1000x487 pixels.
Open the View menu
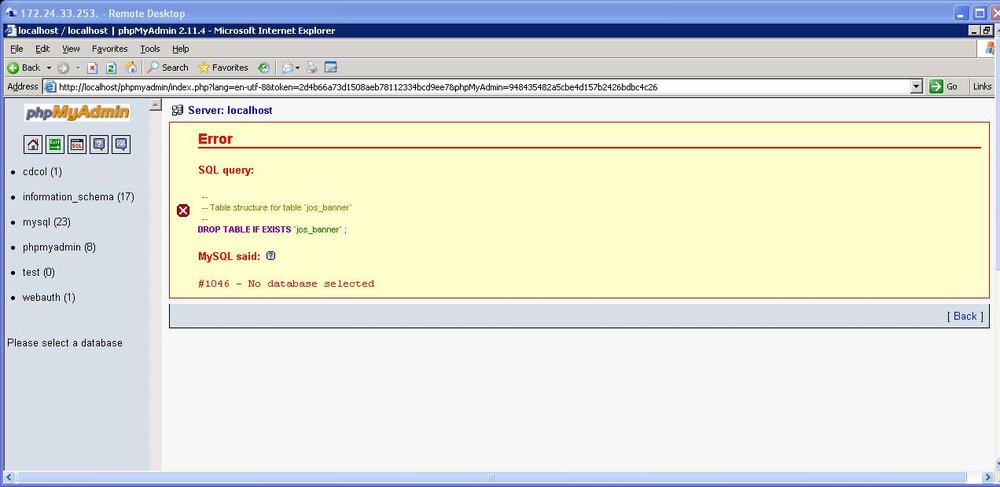point(71,49)
